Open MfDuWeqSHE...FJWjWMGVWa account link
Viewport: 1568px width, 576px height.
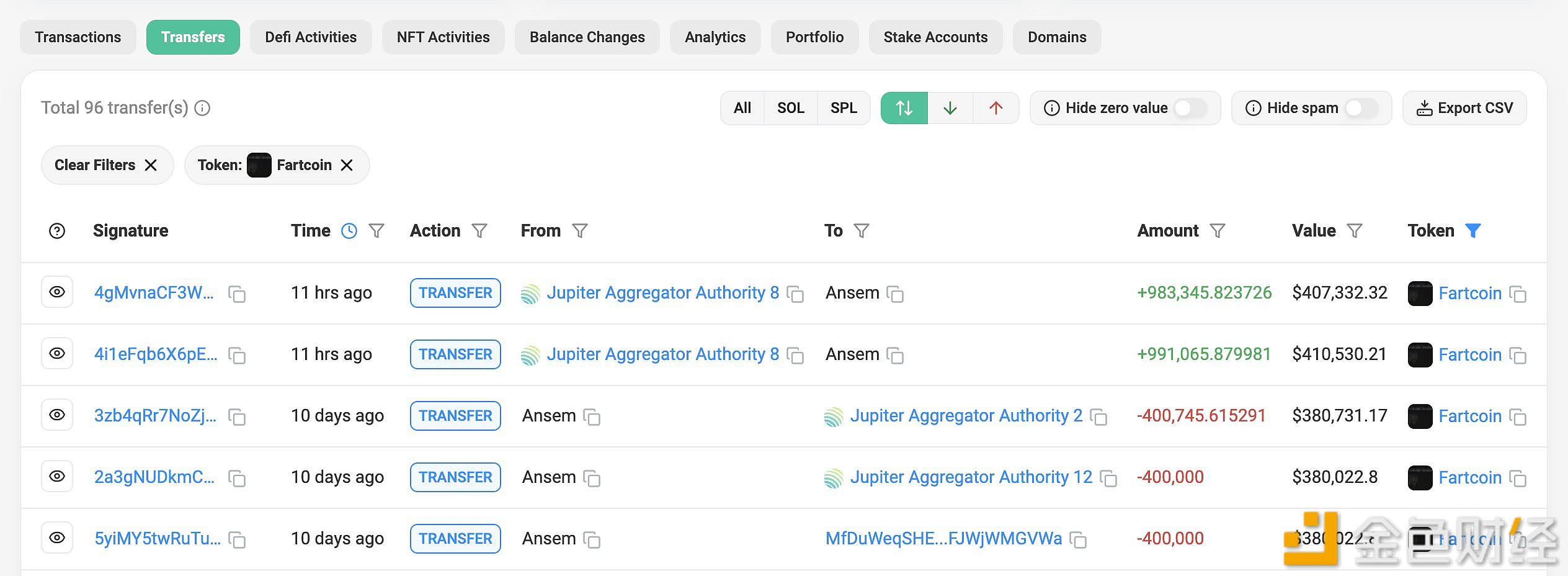click(x=943, y=538)
